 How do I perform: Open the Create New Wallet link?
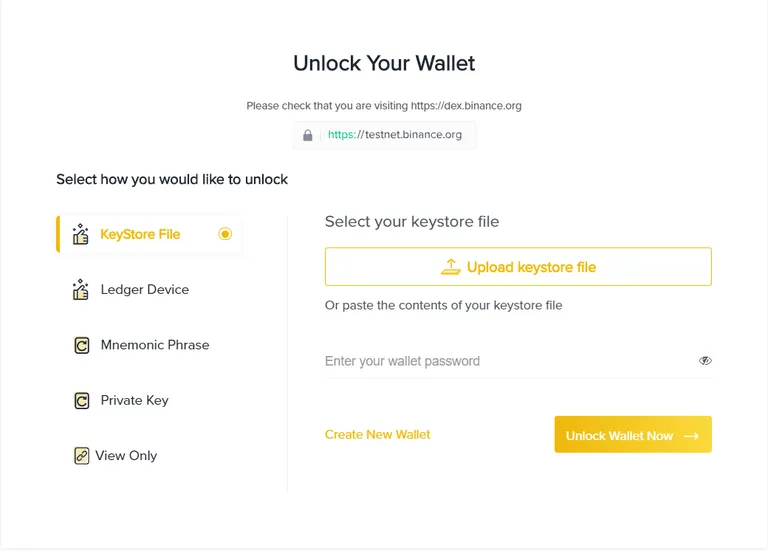(377, 434)
